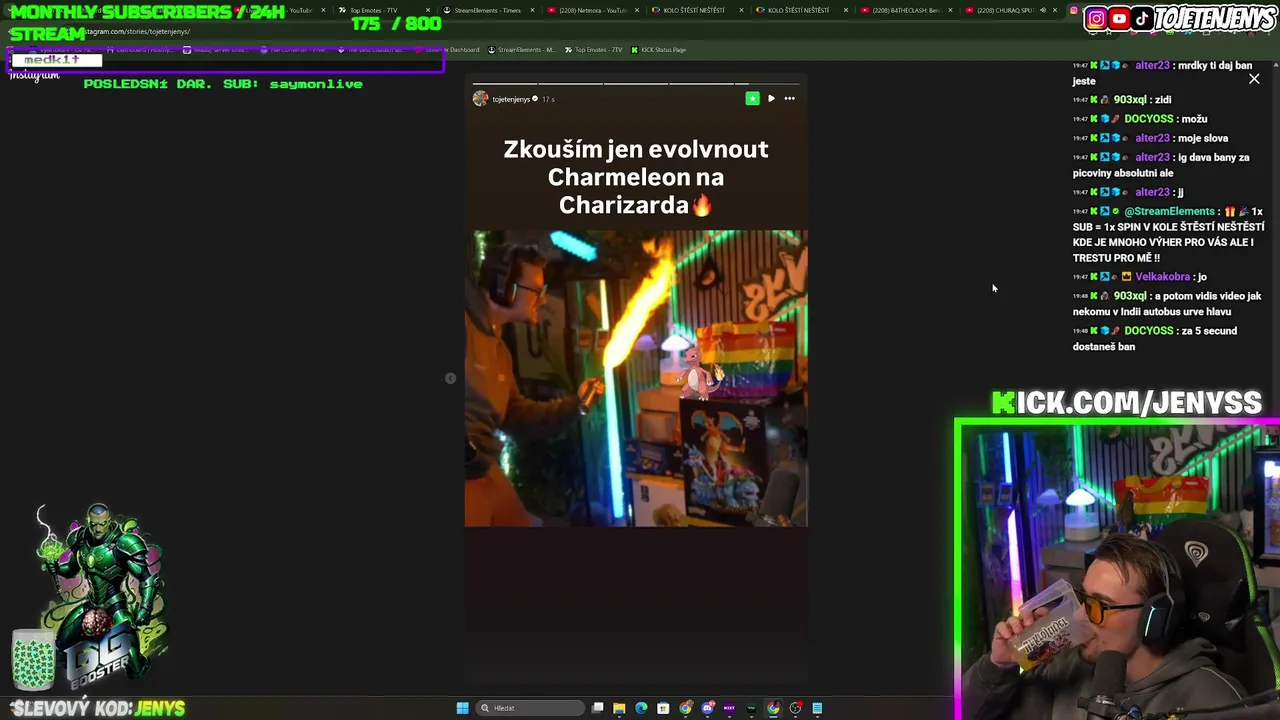Click the story video of the flame
1280x720 pixels.
[x=636, y=378]
